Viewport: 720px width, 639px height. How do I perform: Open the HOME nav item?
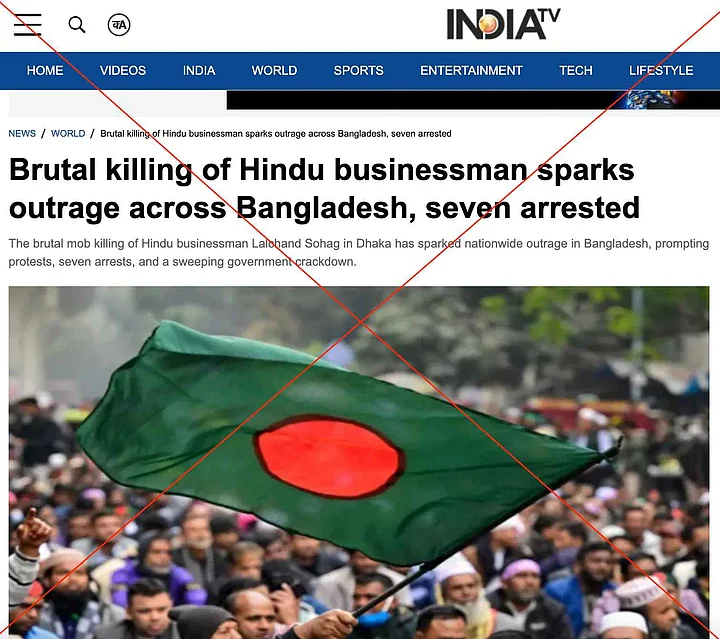[45, 71]
